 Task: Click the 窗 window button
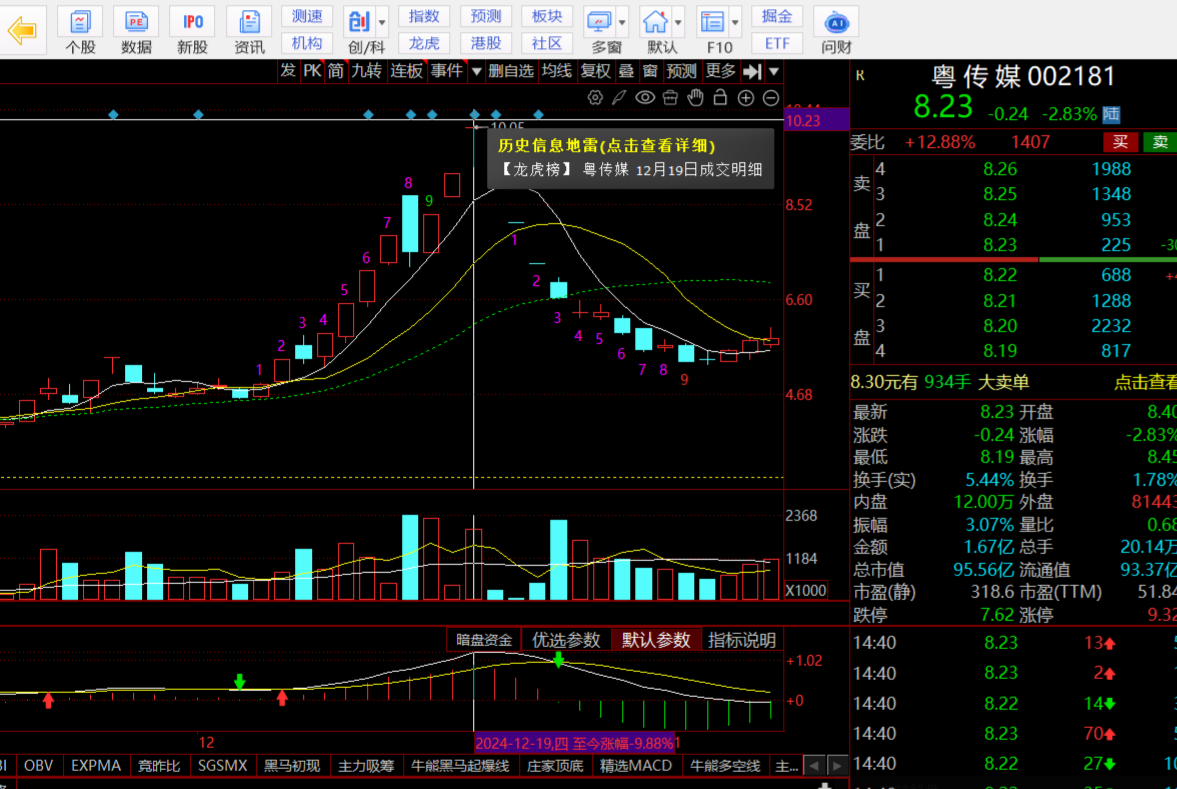(650, 71)
